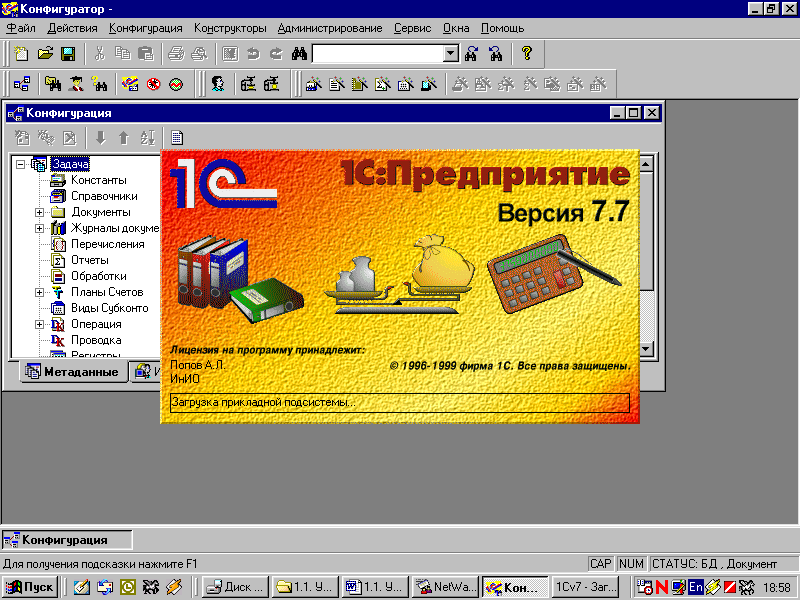Expand the Планы Счетов tree node
The image size is (800, 600).
click(39, 292)
